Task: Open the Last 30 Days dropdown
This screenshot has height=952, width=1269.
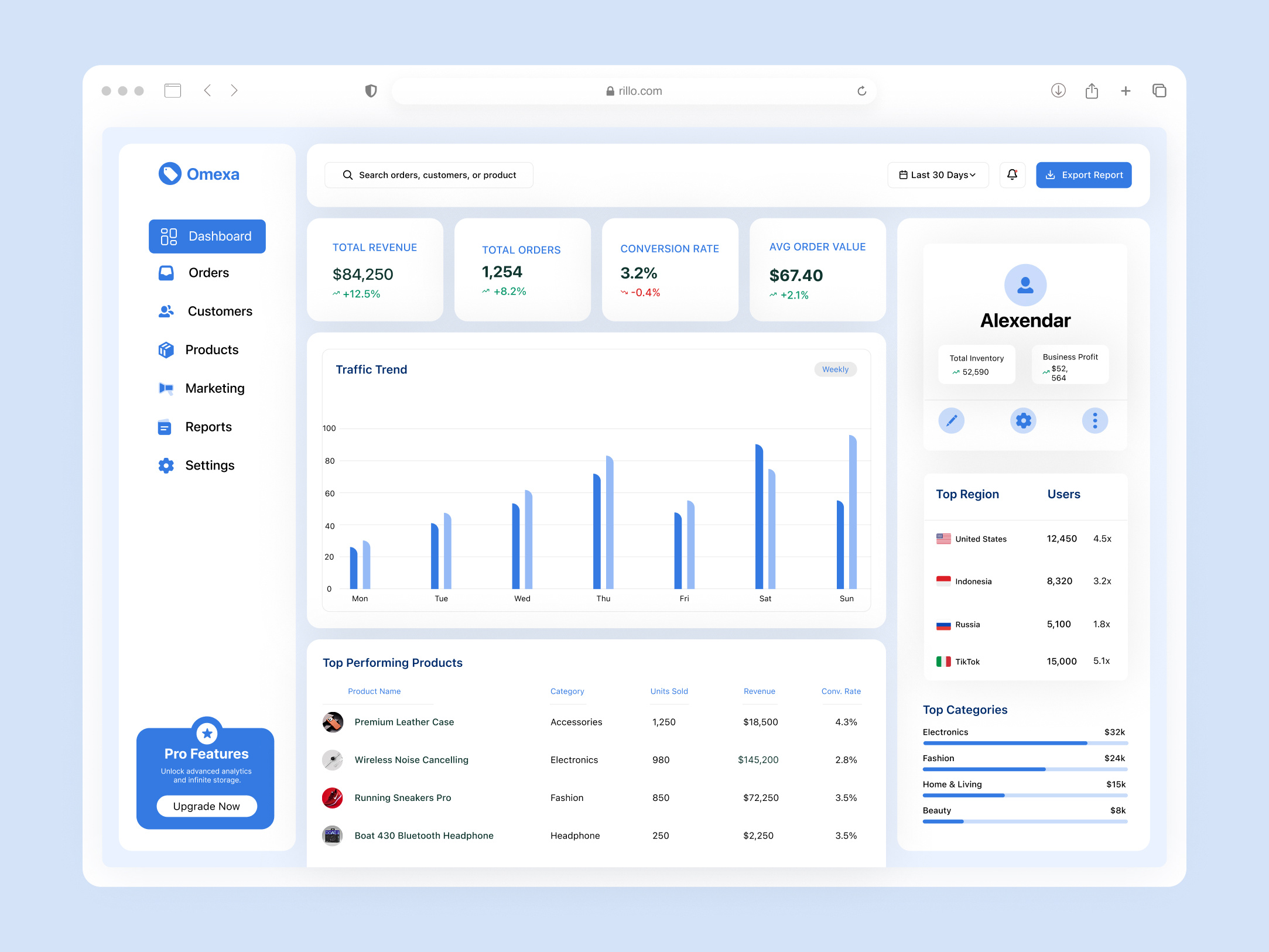Action: (938, 174)
